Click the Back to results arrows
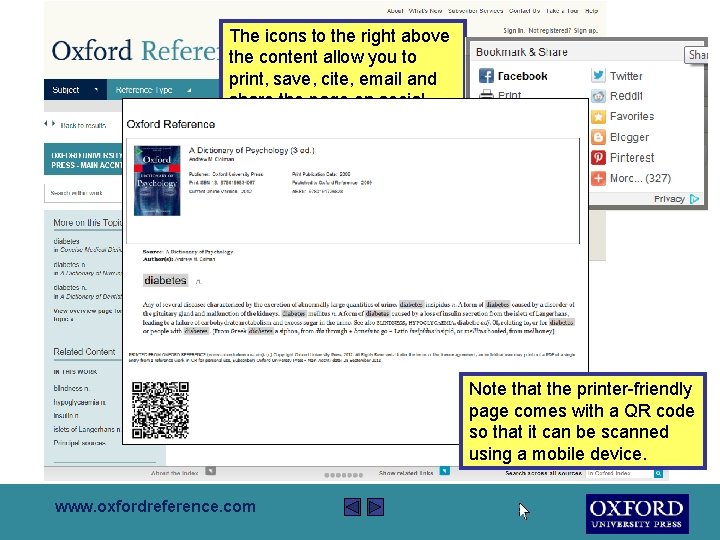The height and width of the screenshot is (540, 720). coord(50,124)
